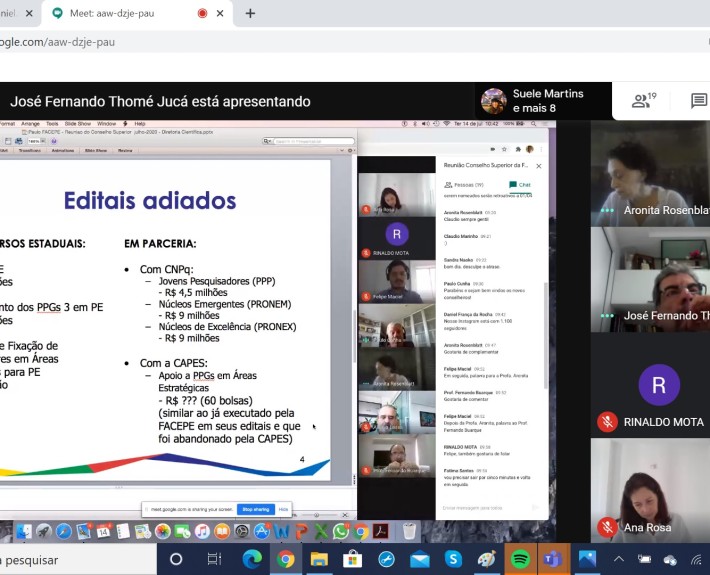Open WhatsApp in the macOS dock
This screenshot has height=575, width=710.
tap(341, 531)
